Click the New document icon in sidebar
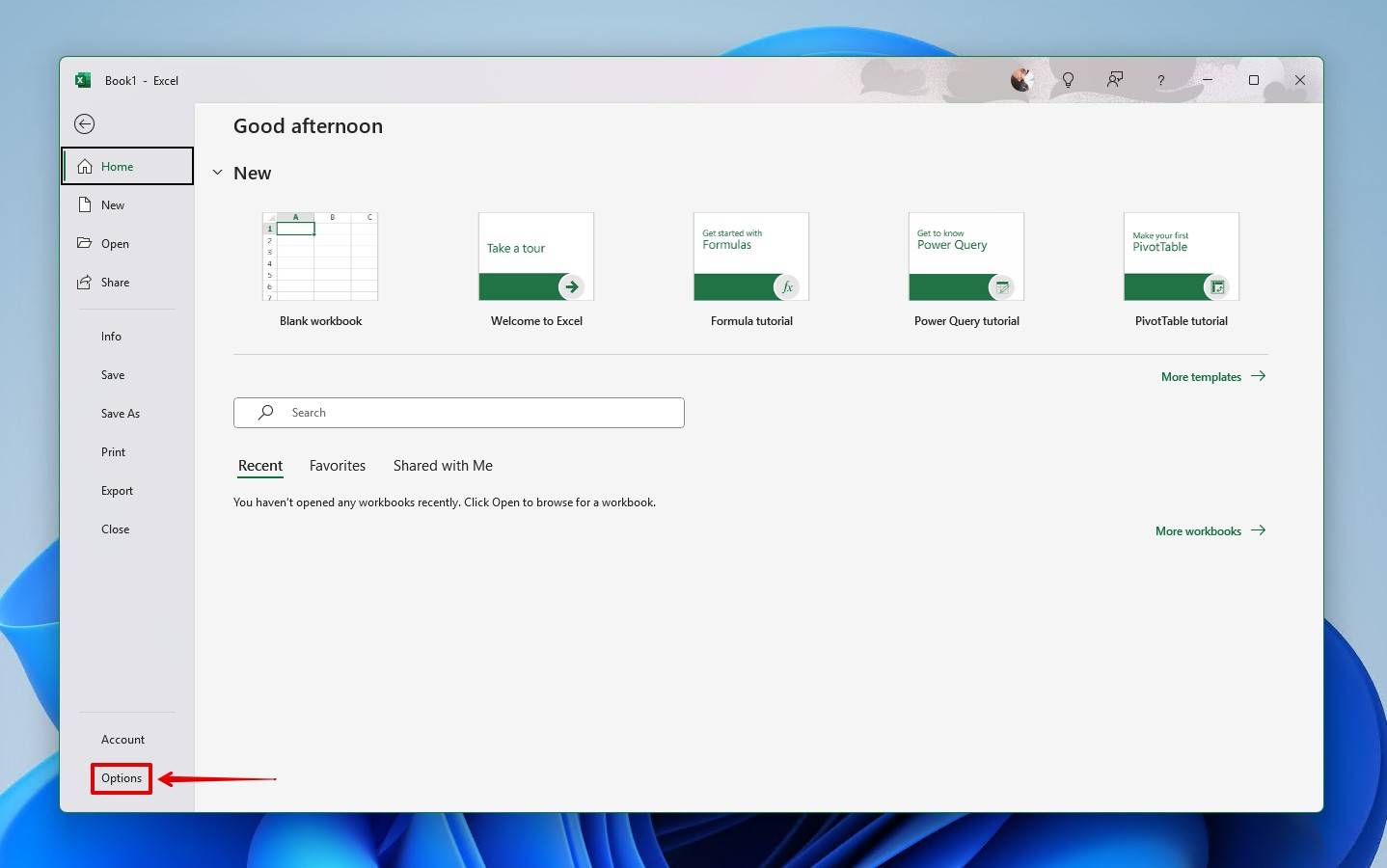 coord(86,204)
